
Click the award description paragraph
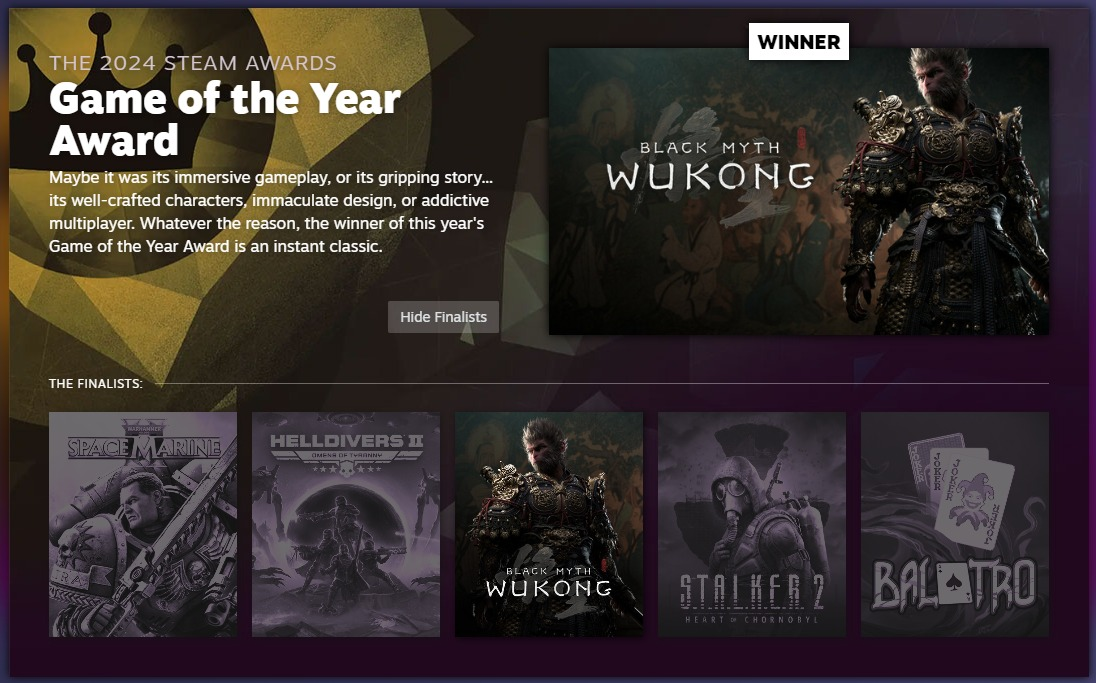[271, 212]
